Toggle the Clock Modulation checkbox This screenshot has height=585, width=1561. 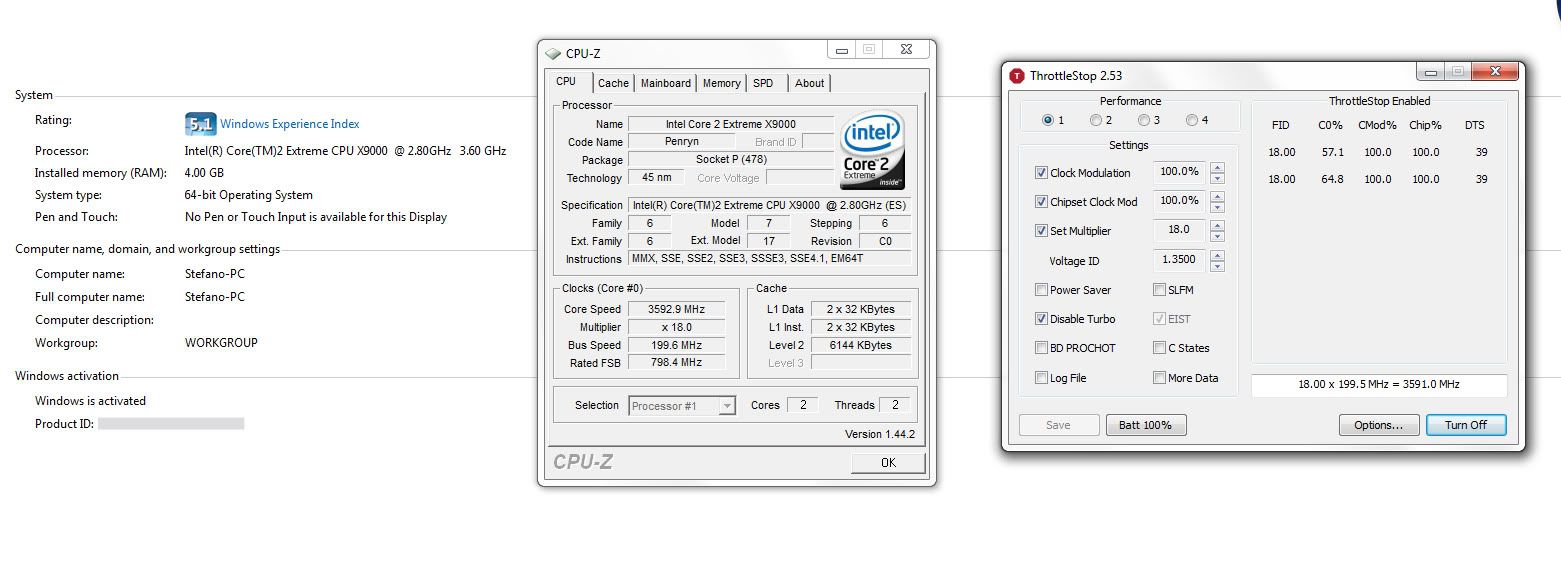pos(1042,173)
